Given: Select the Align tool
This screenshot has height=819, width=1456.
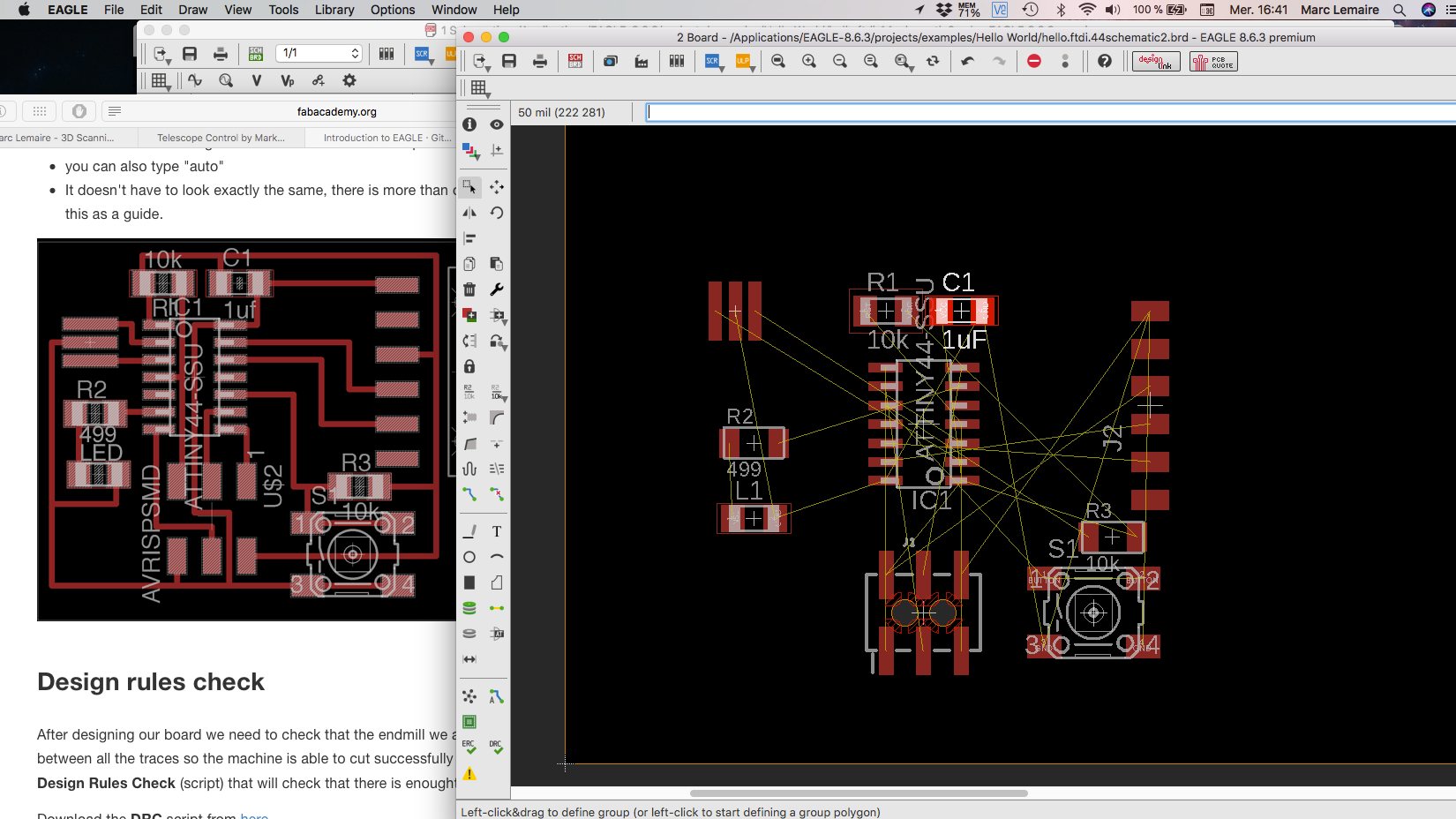Looking at the screenshot, I should pos(469,238).
